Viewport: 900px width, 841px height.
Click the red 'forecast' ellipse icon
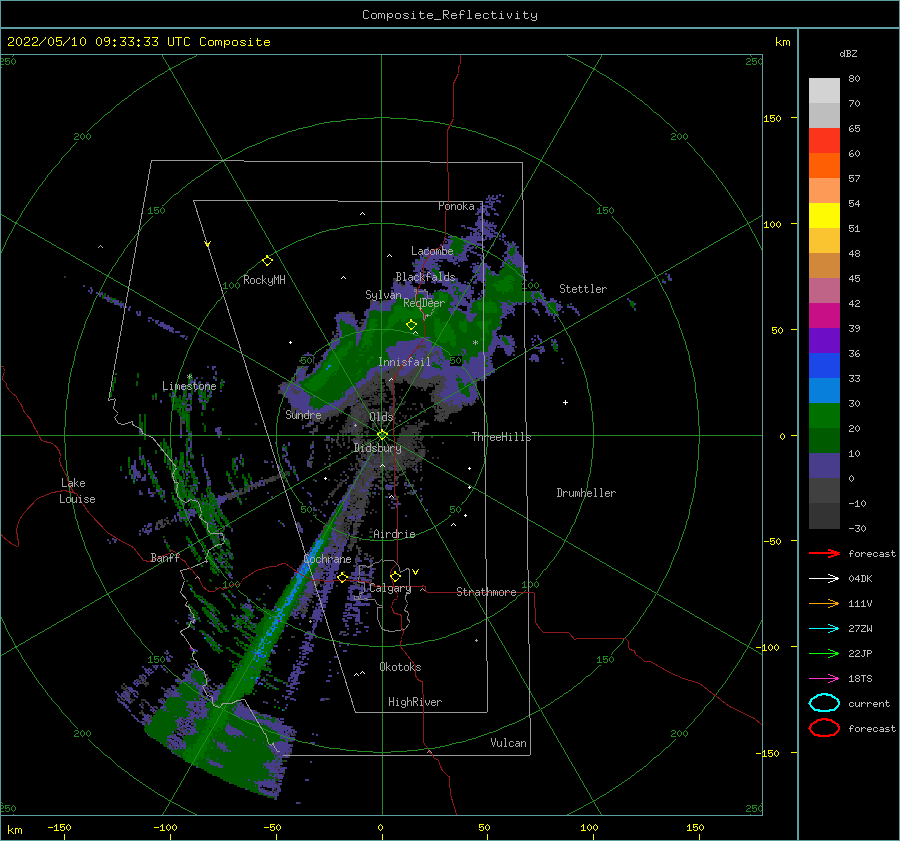(x=824, y=728)
